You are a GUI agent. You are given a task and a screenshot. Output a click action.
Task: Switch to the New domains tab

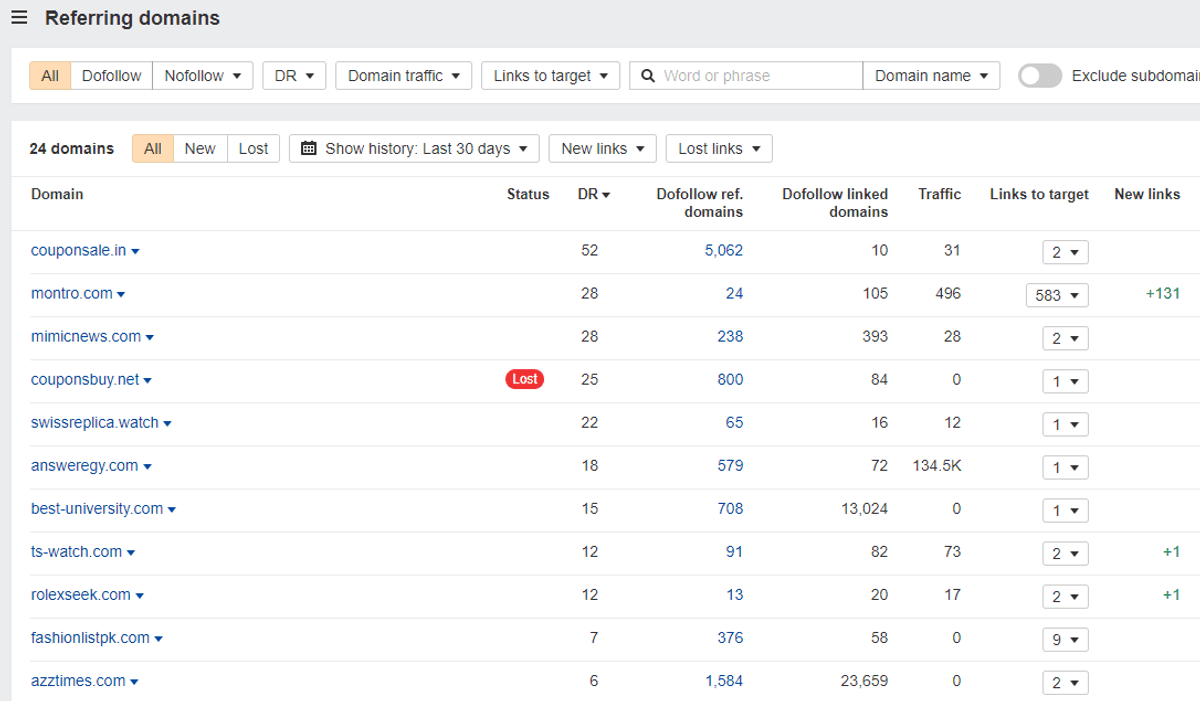pyautogui.click(x=200, y=148)
